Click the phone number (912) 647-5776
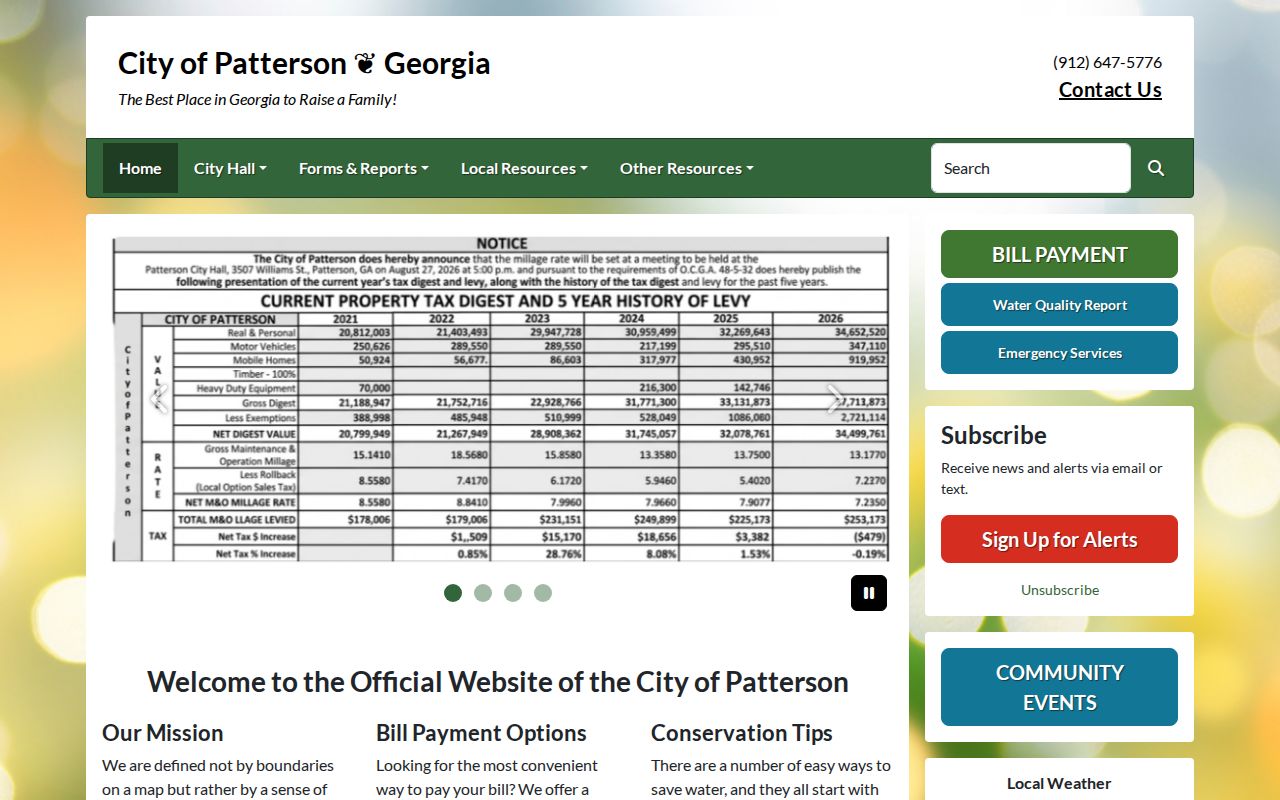Image resolution: width=1280 pixels, height=800 pixels. click(x=1107, y=62)
